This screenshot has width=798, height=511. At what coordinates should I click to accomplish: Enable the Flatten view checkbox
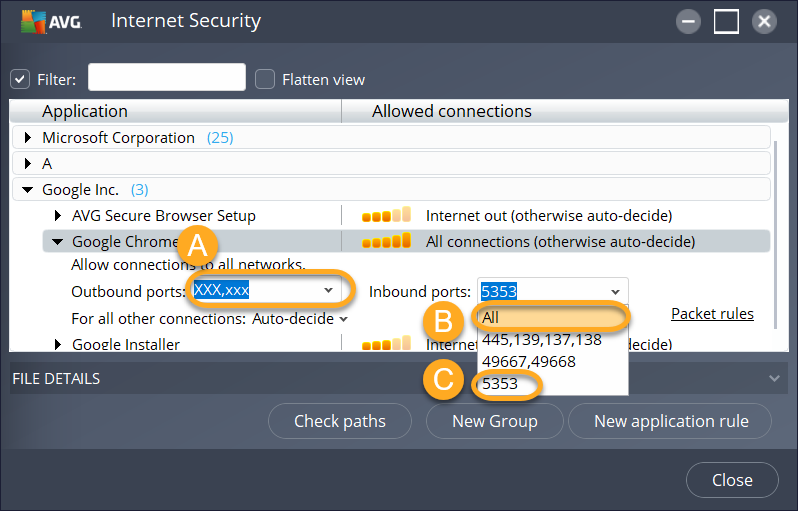pos(265,79)
